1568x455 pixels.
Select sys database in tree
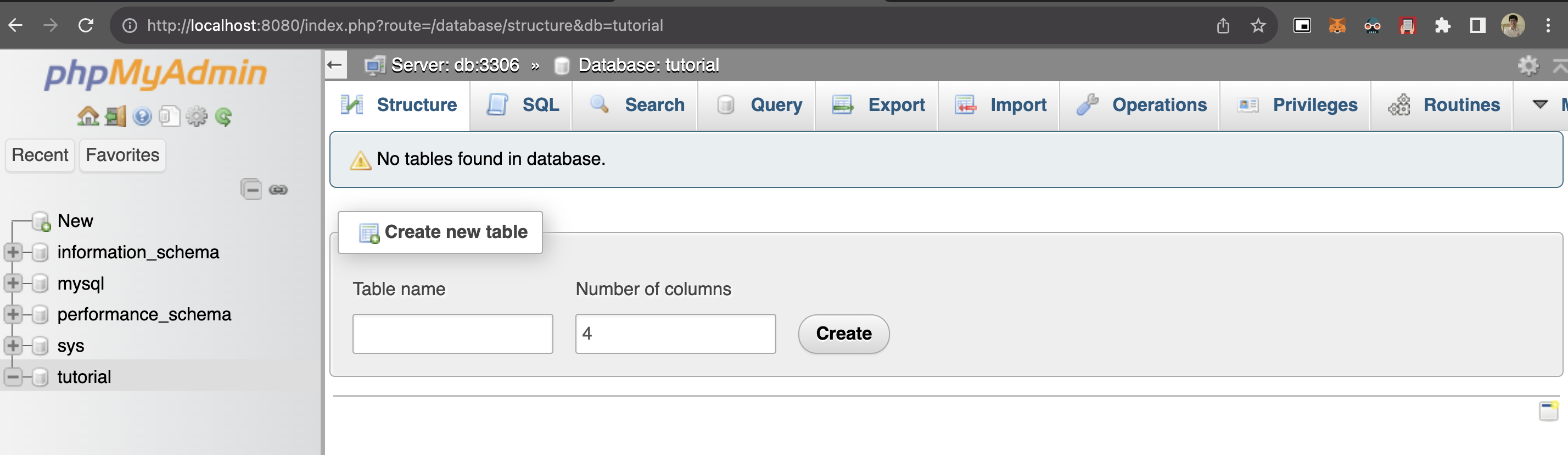[71, 346]
